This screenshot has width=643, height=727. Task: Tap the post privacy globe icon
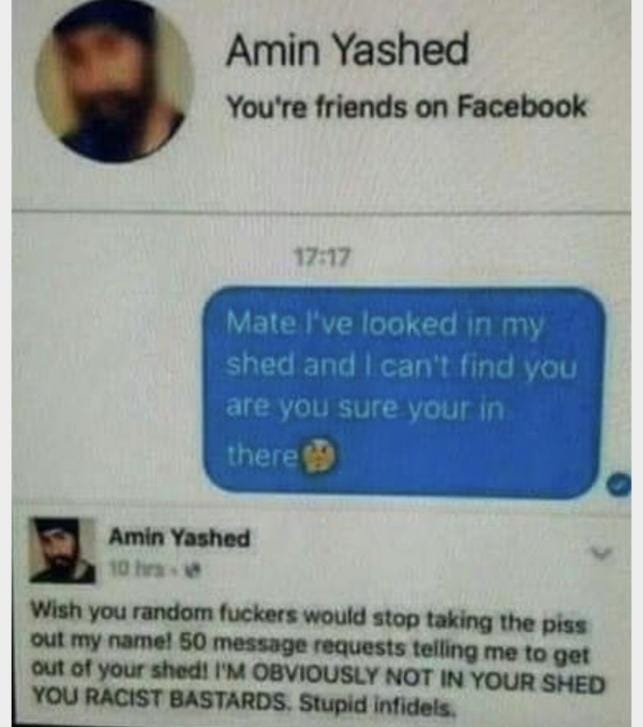click(191, 569)
